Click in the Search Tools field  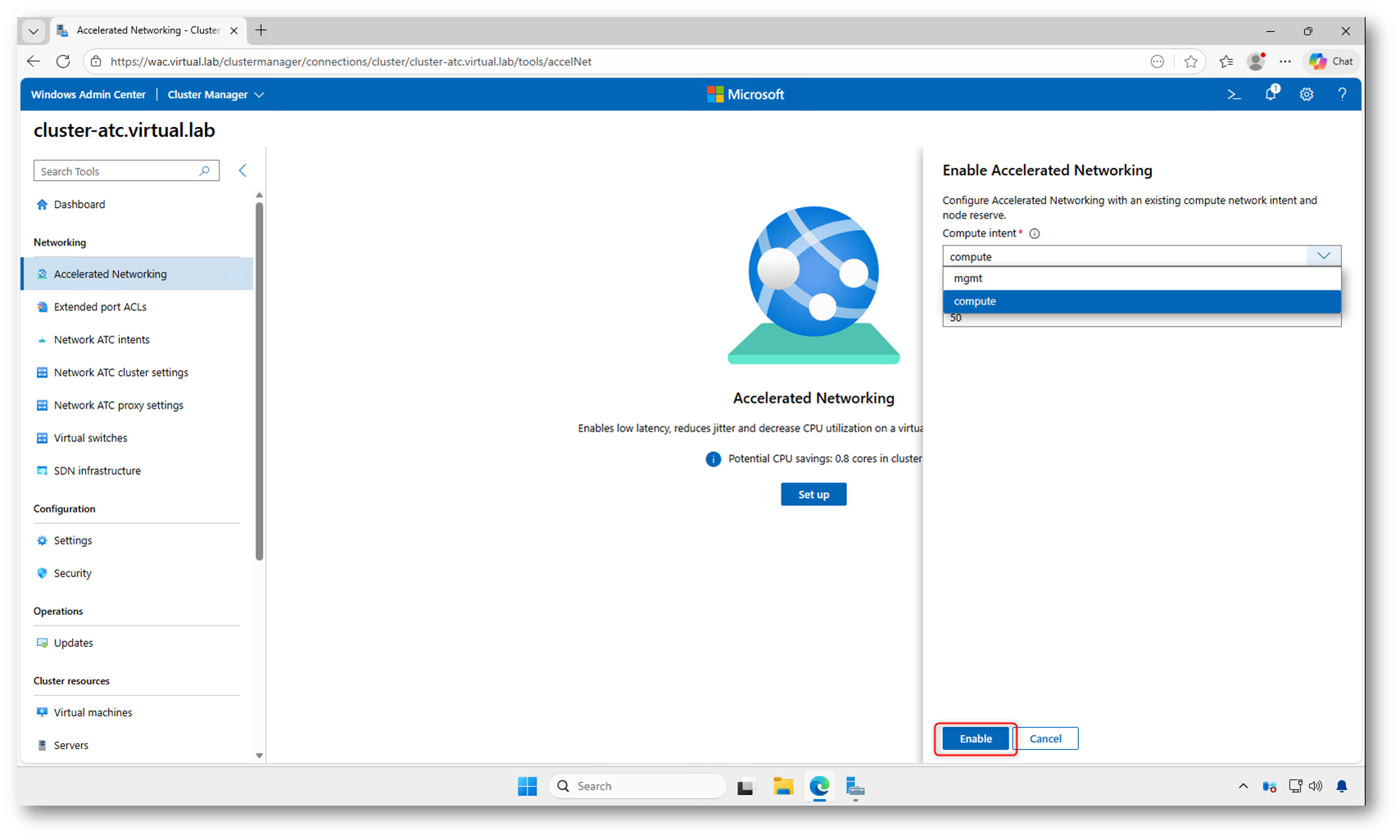[x=115, y=171]
